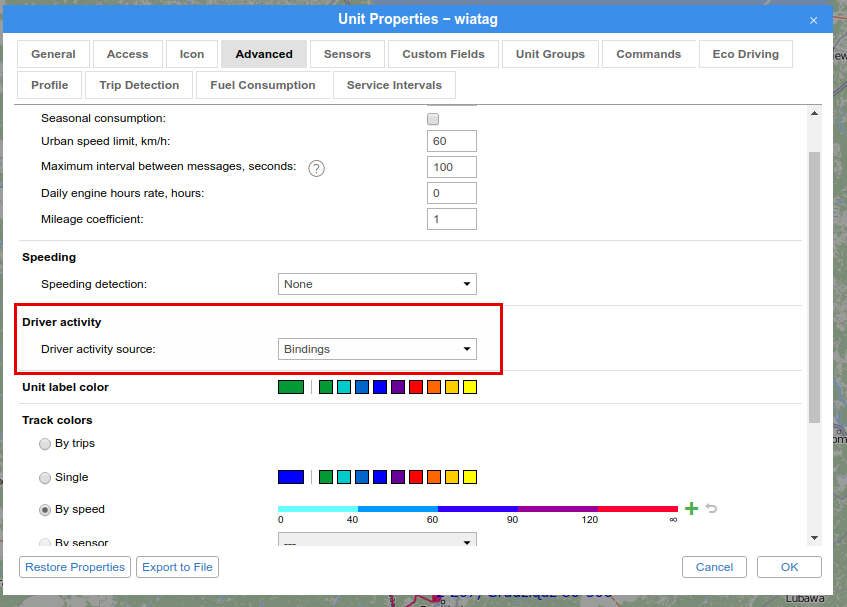This screenshot has height=607, width=847.
Task: Confirm changes with the OK button
Action: [x=789, y=567]
